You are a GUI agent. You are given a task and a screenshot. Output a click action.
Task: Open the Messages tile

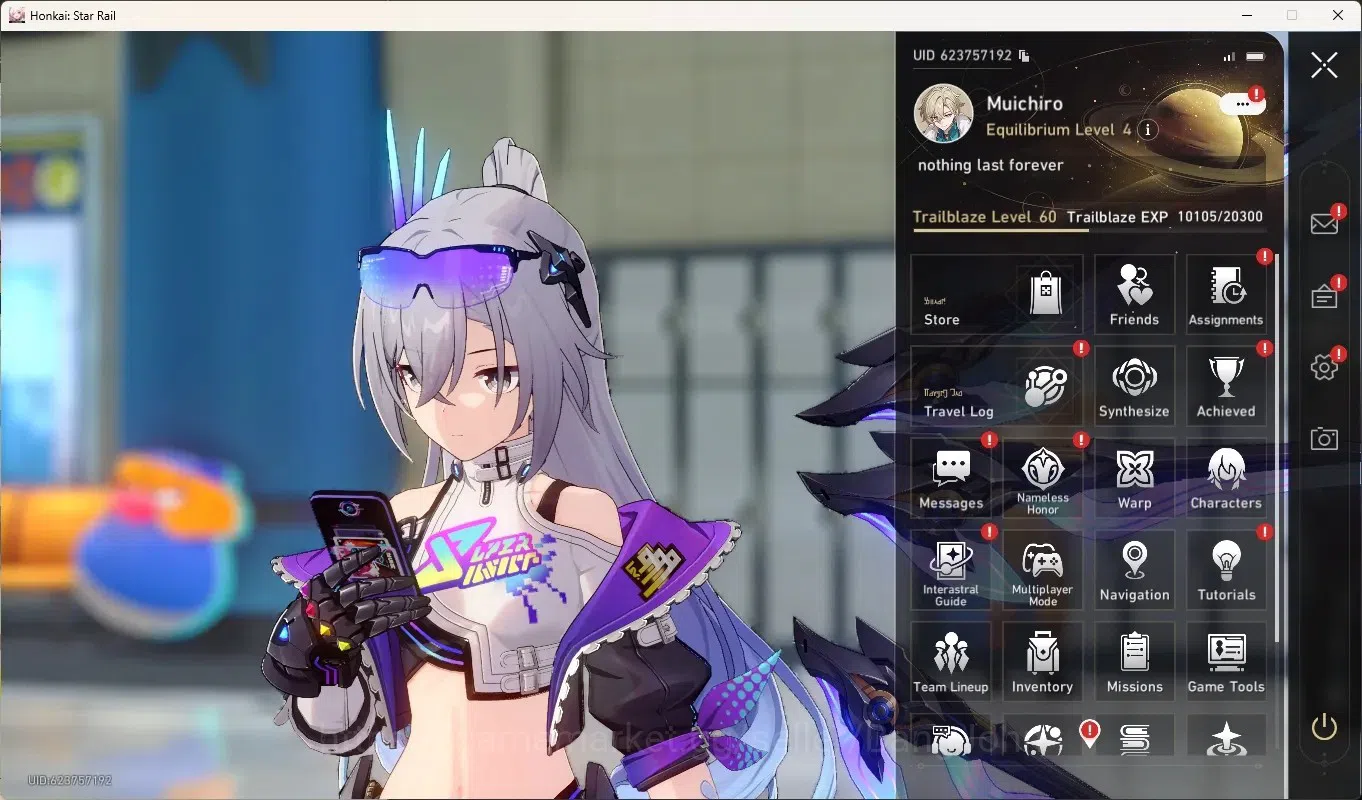pyautogui.click(x=951, y=478)
